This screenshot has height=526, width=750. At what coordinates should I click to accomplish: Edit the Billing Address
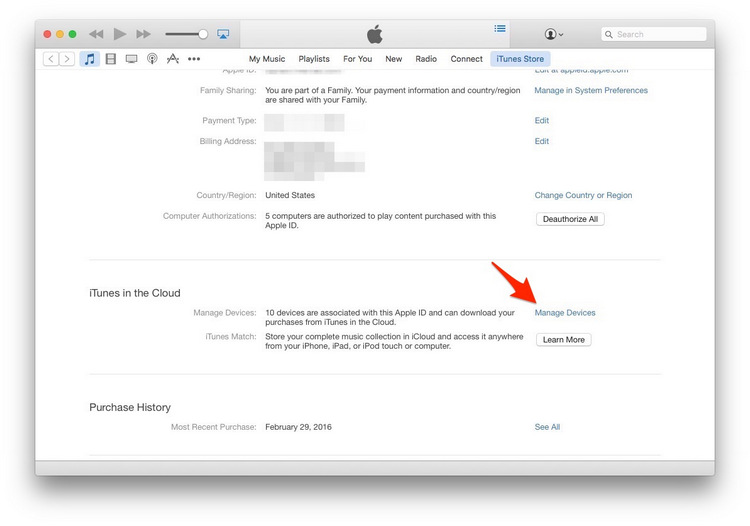(x=541, y=141)
